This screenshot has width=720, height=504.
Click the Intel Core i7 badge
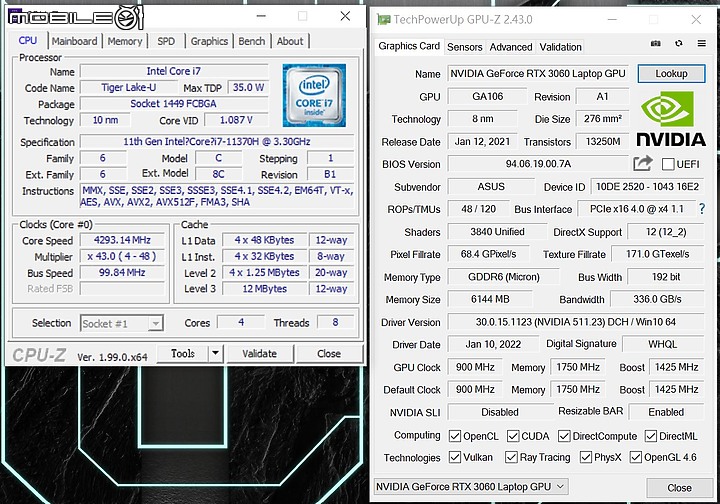point(314,95)
